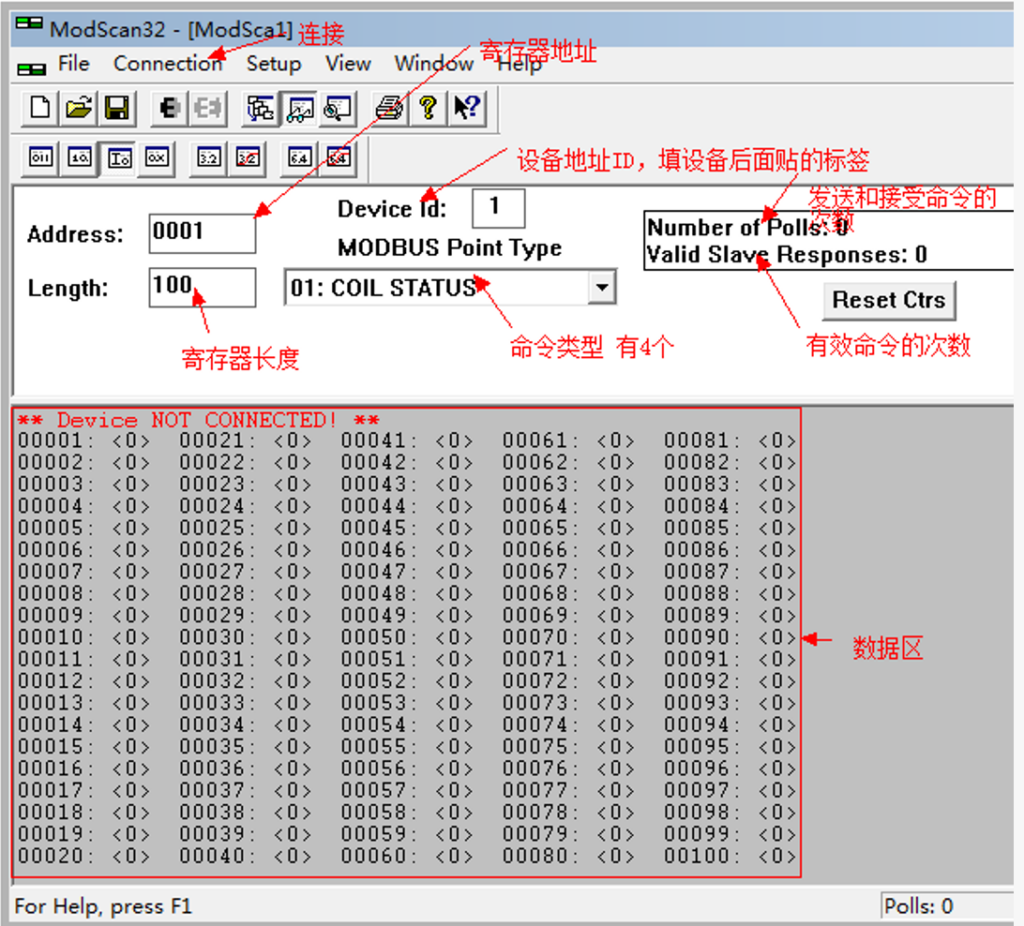Toggle show data view with glasses icon

click(300, 108)
